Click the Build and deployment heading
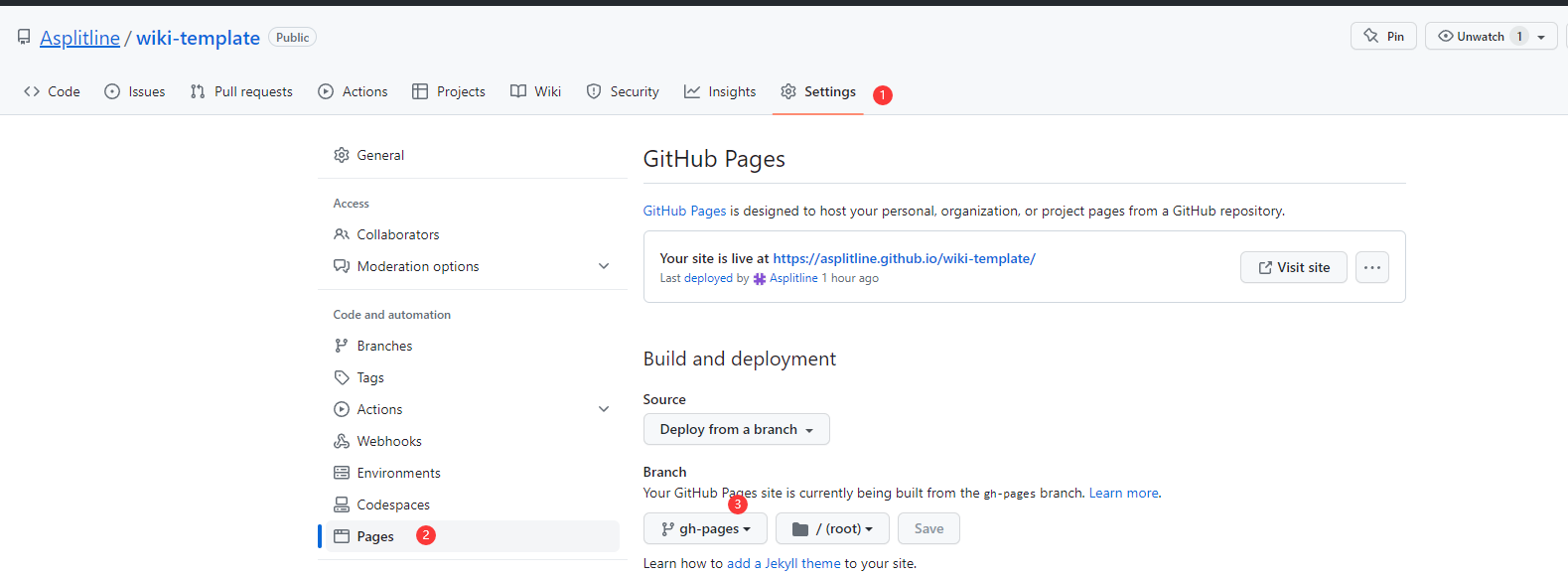This screenshot has width=1568, height=576. [x=740, y=359]
